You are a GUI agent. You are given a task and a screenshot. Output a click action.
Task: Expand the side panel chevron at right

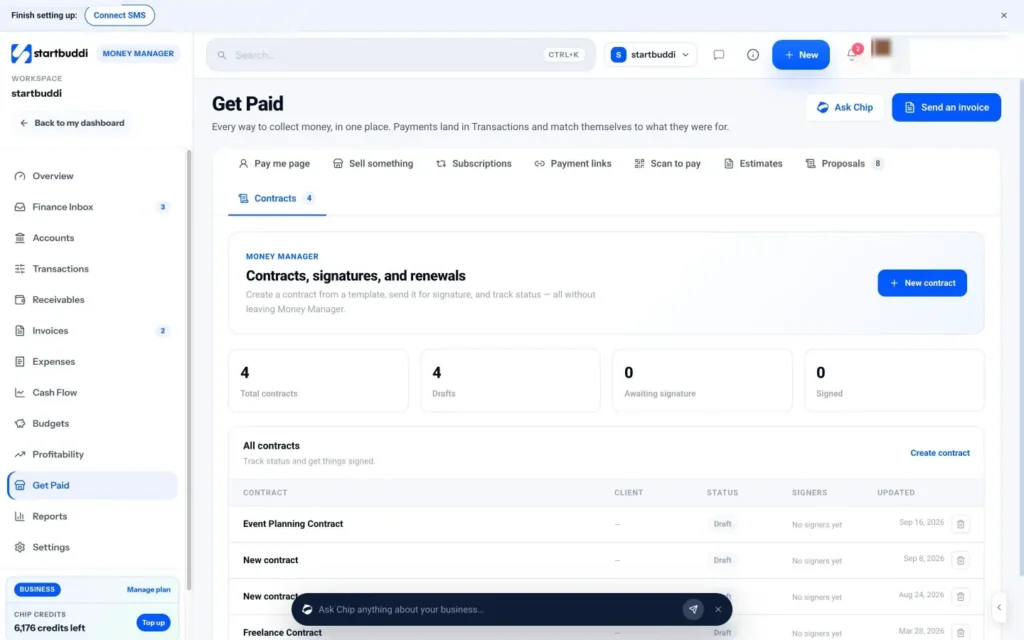[999, 607]
